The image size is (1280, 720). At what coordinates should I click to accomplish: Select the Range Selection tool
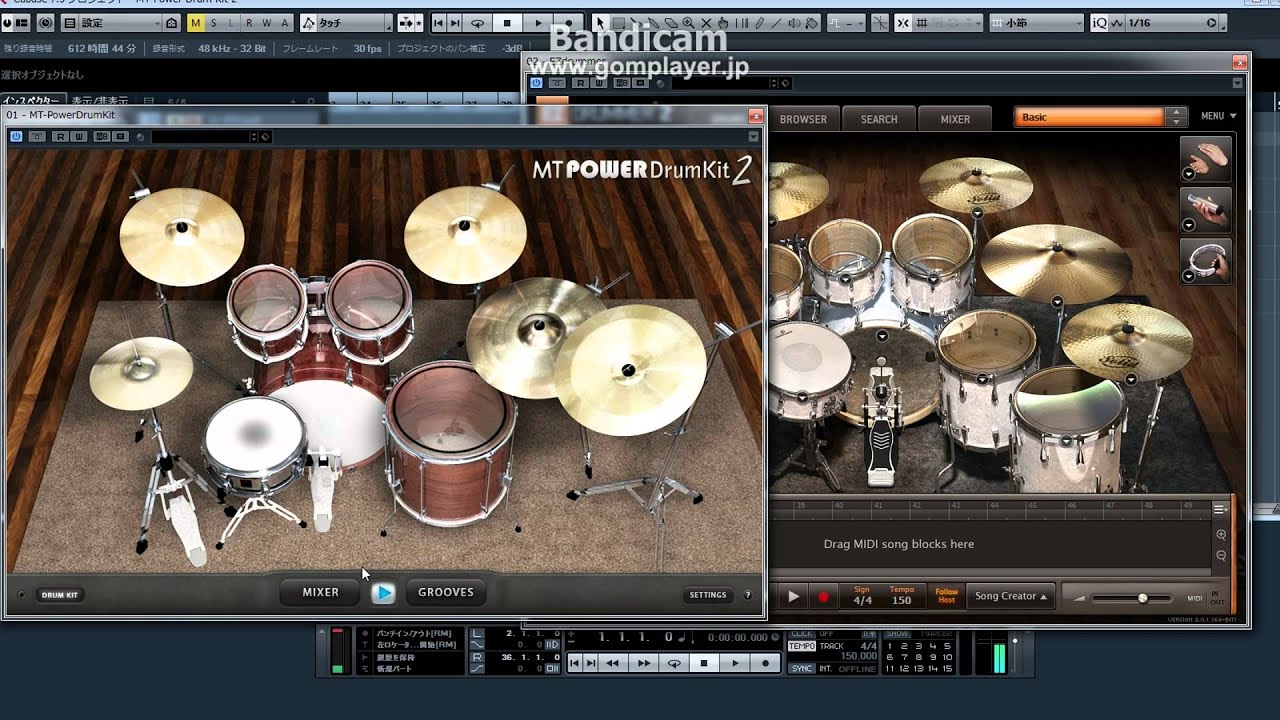[618, 22]
